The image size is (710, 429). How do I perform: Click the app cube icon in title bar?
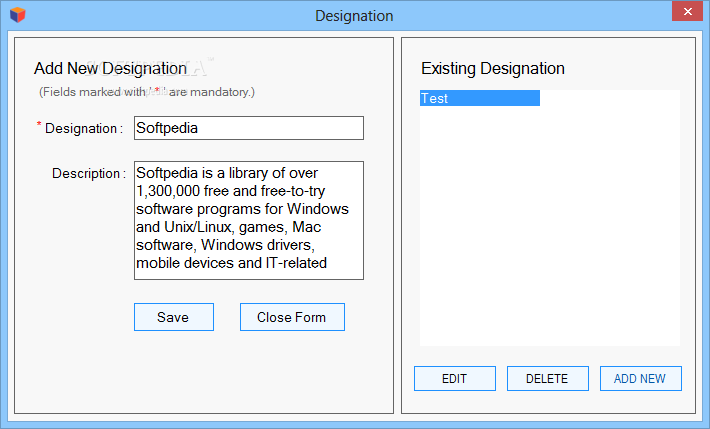[18, 14]
